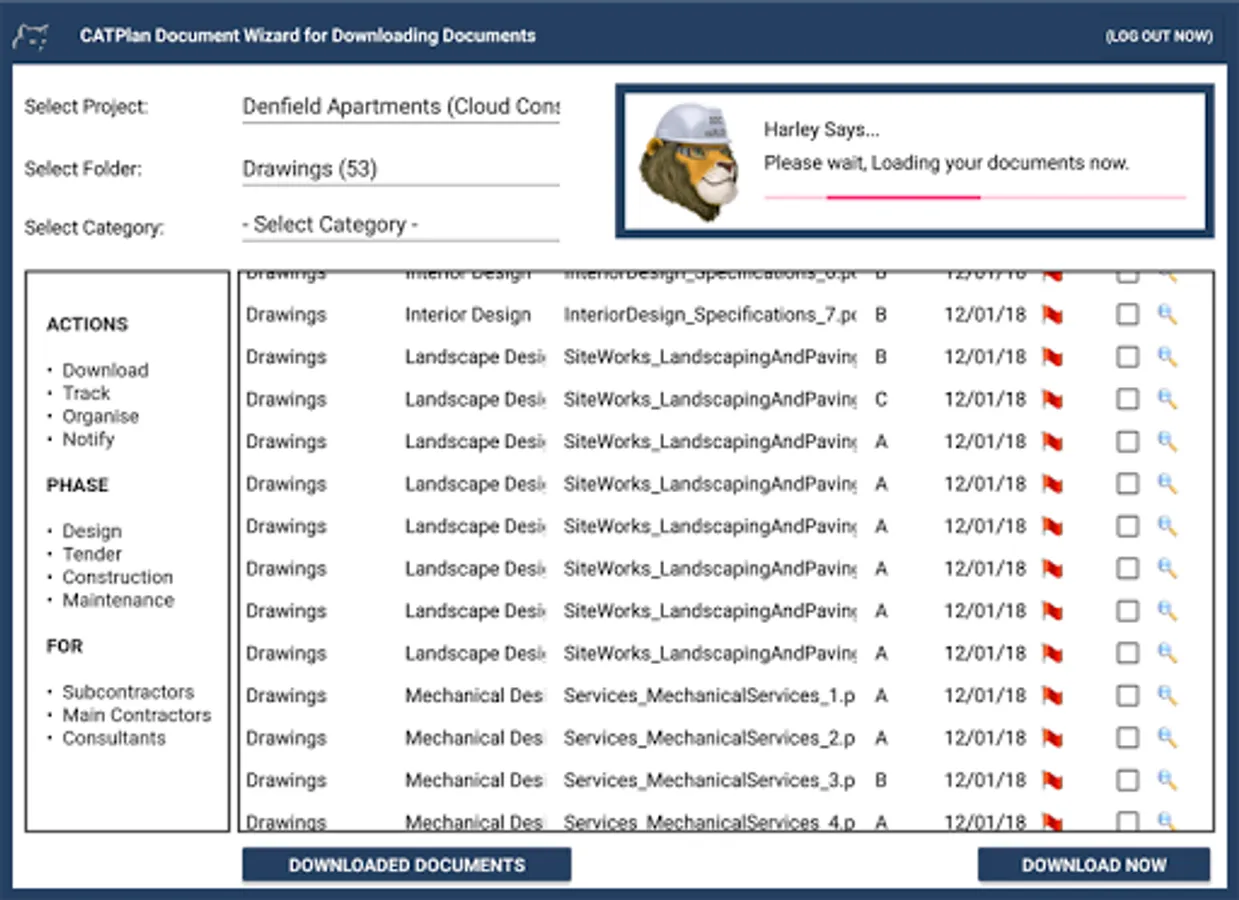Click file name InteriorDesign_Specifications_7
The image size is (1239, 900).
click(710, 315)
